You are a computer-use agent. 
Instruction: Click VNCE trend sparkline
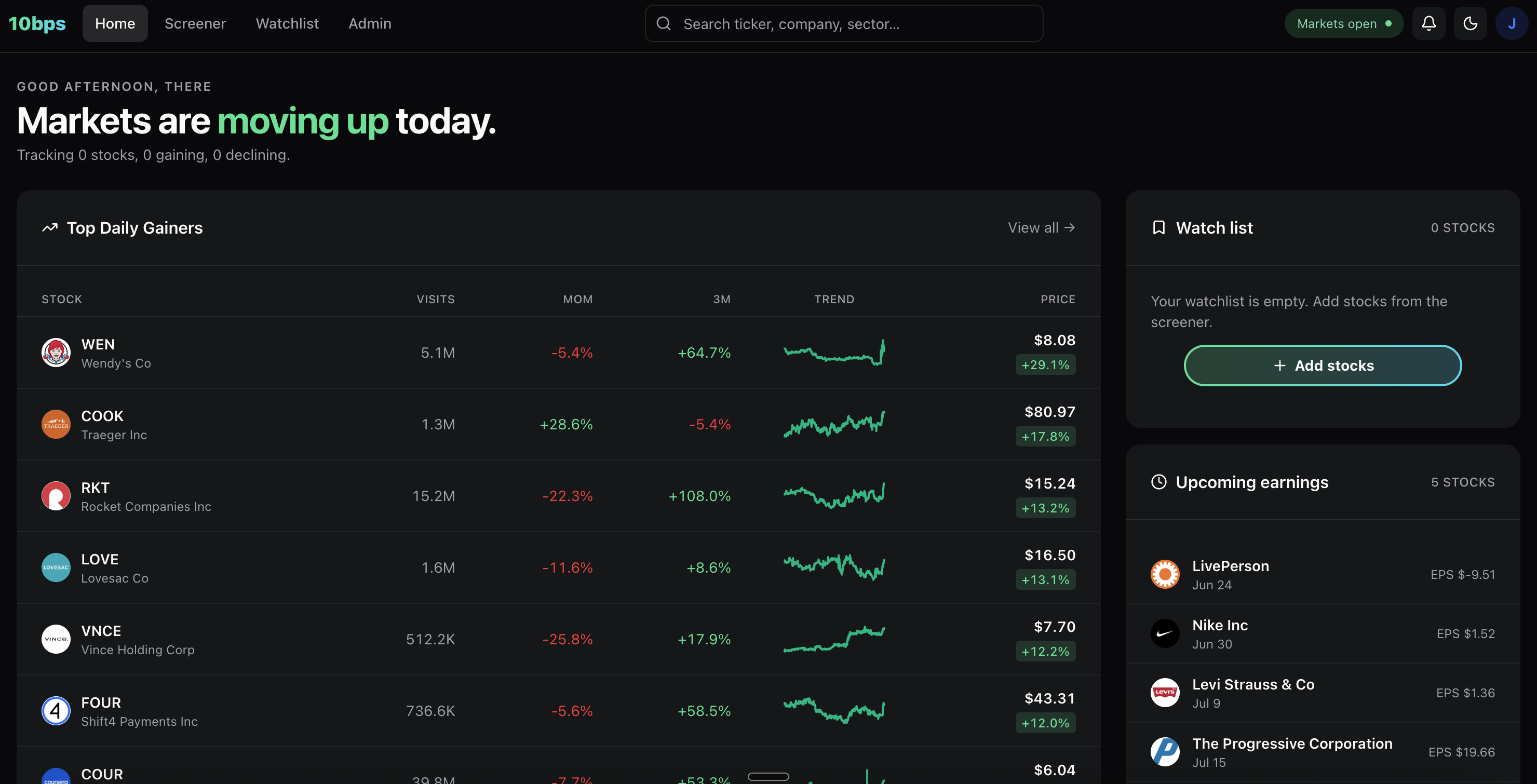834,639
